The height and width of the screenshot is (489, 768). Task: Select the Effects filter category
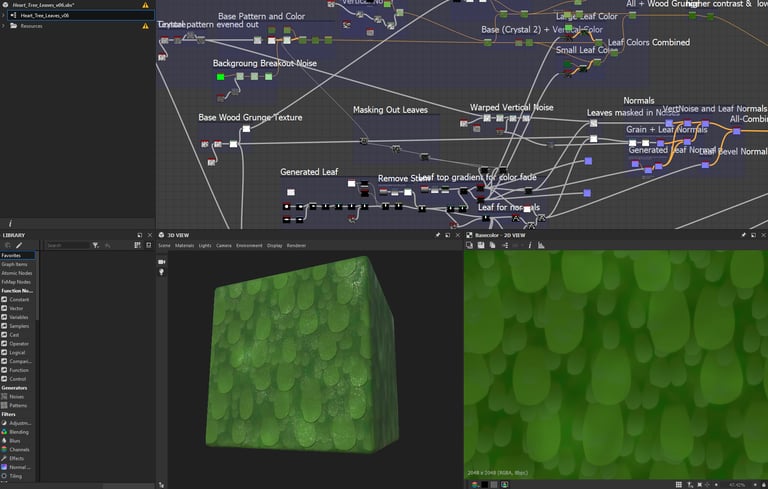click(18, 458)
